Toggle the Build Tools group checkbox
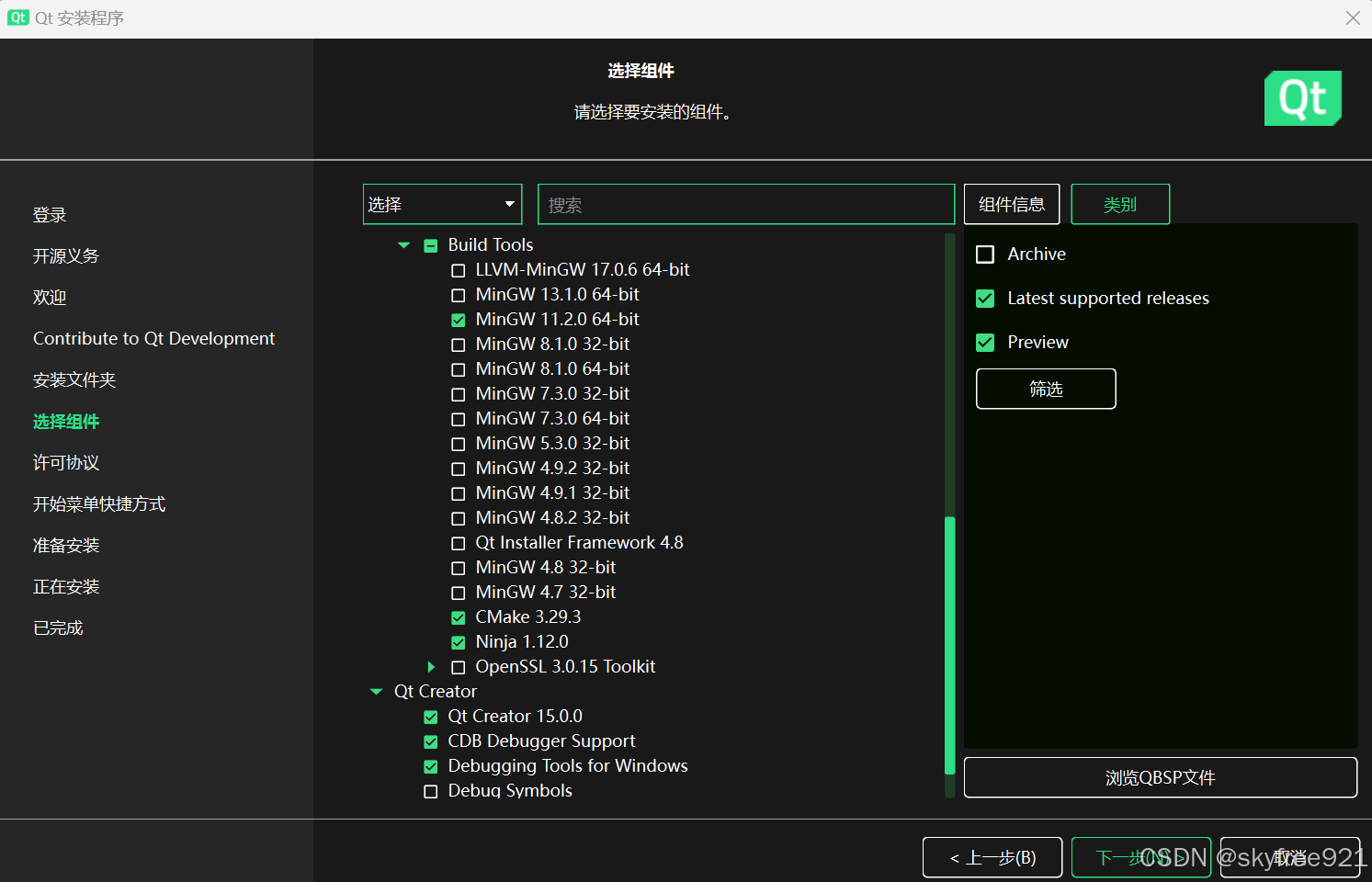Screen dimensions: 1372x882 (x=431, y=245)
